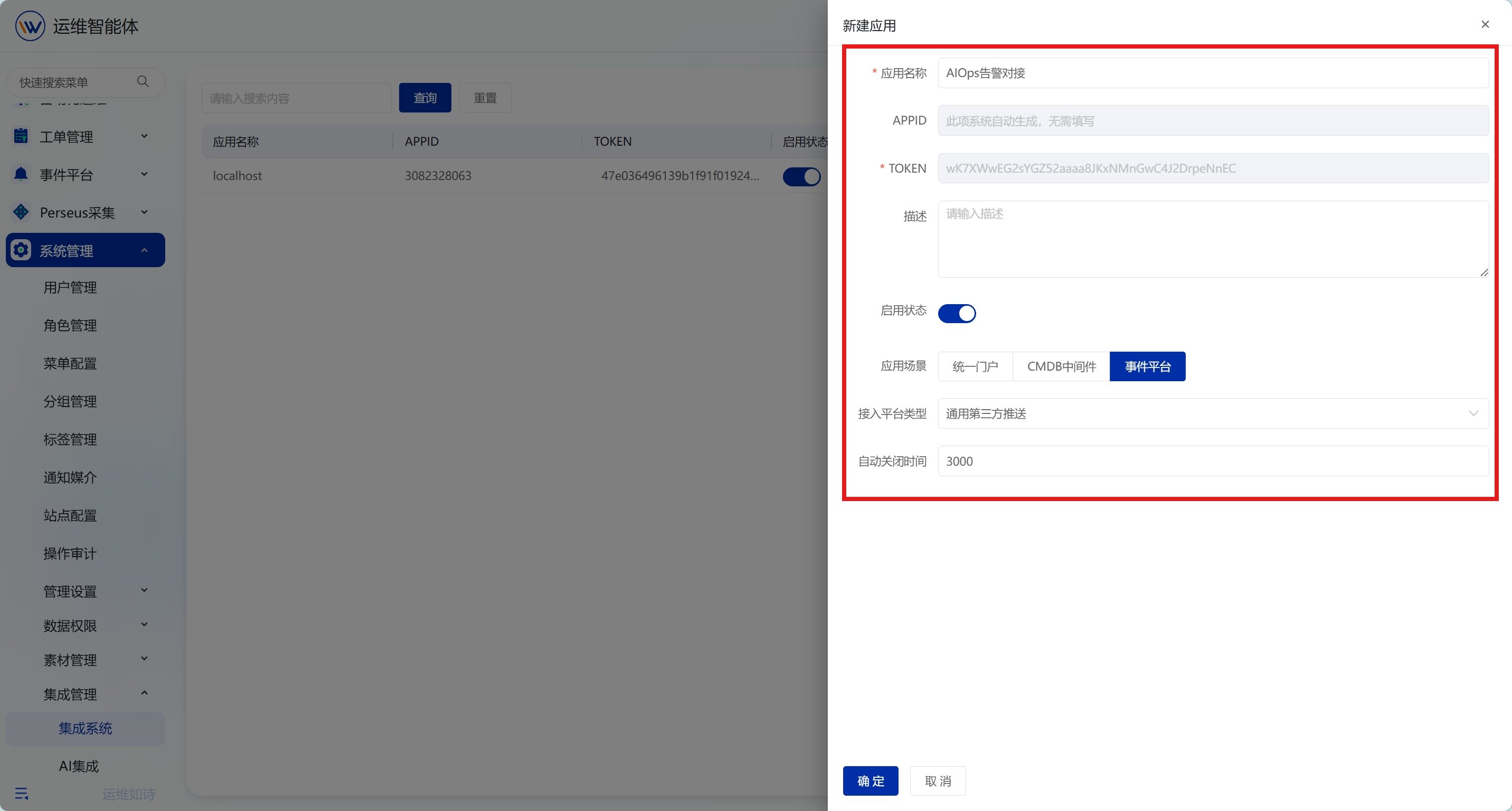Click the 自动关闭时间 input field
1512x811 pixels.
point(1213,460)
